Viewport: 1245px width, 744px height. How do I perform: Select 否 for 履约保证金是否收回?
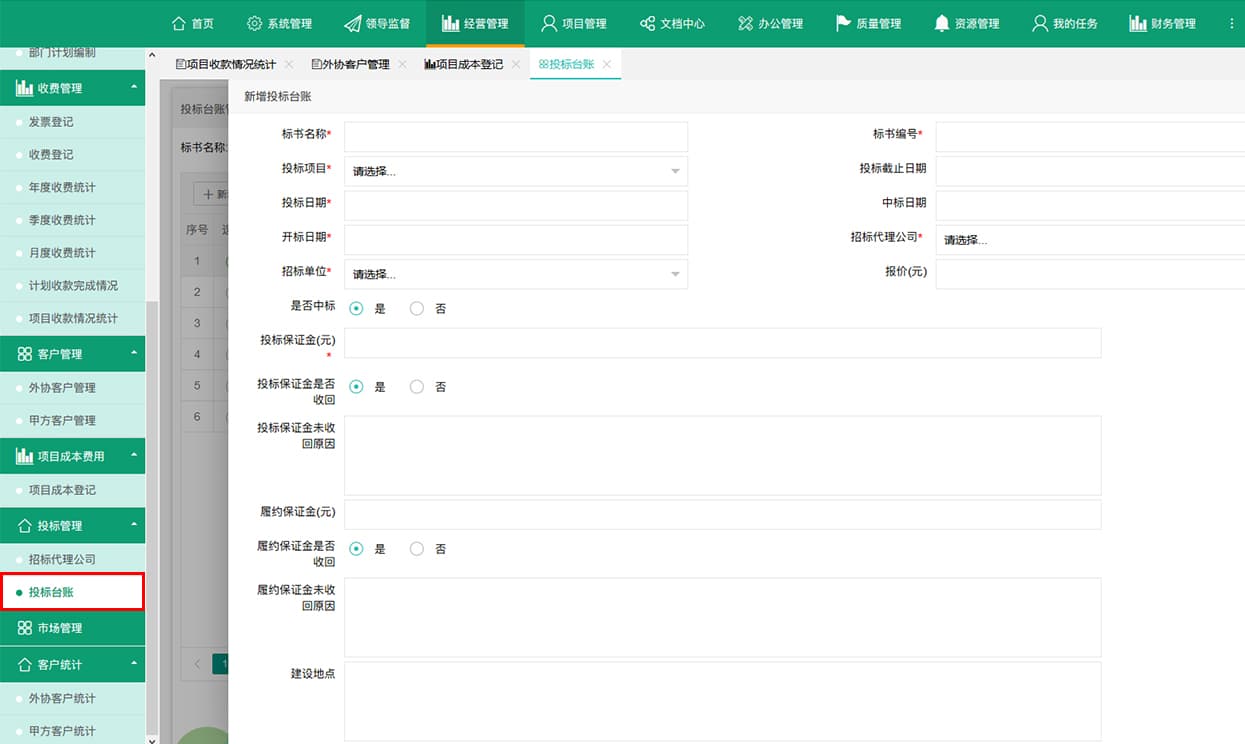(417, 549)
